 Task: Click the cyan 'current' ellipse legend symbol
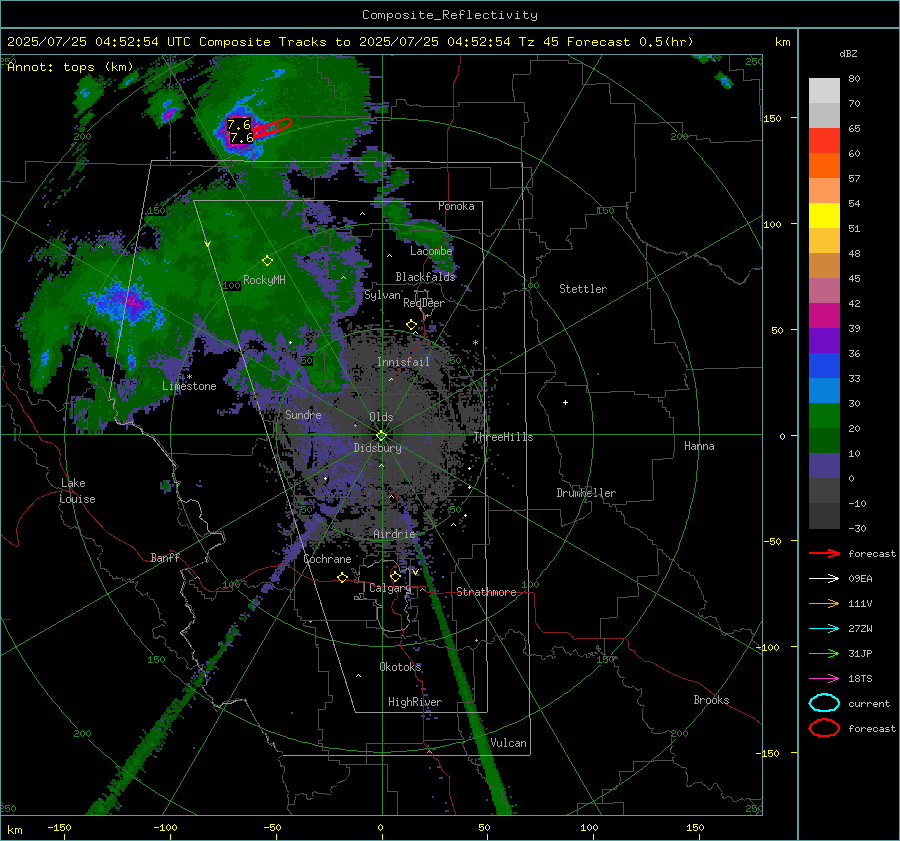[824, 703]
